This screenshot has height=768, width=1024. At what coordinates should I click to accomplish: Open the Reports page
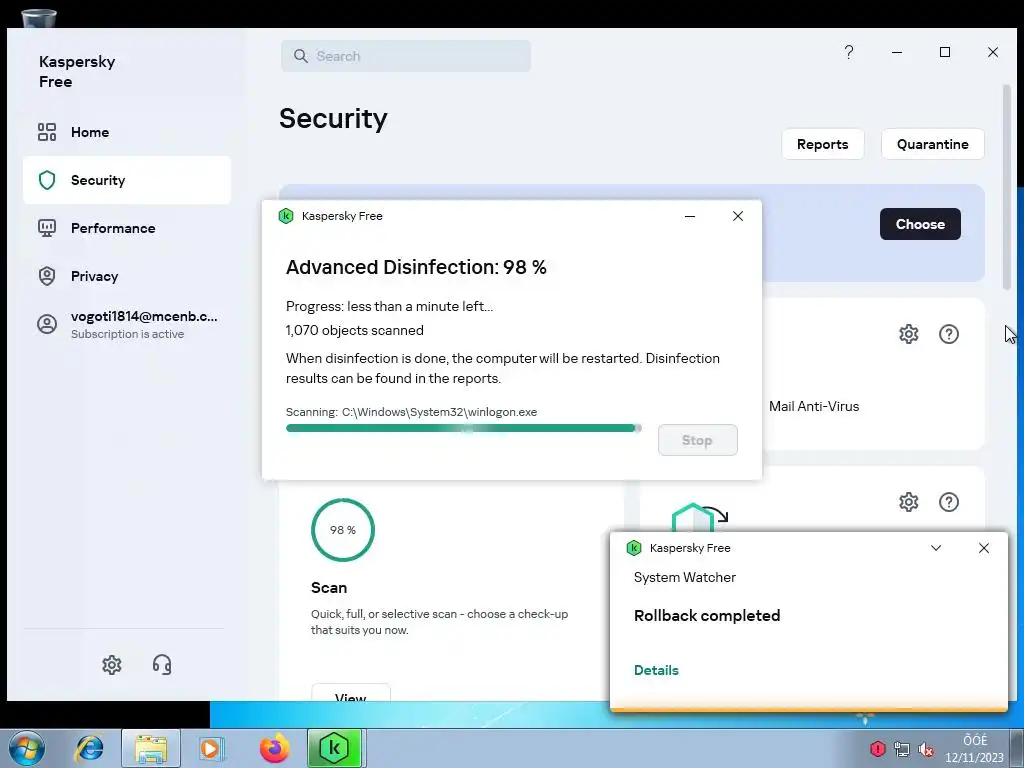[822, 144]
